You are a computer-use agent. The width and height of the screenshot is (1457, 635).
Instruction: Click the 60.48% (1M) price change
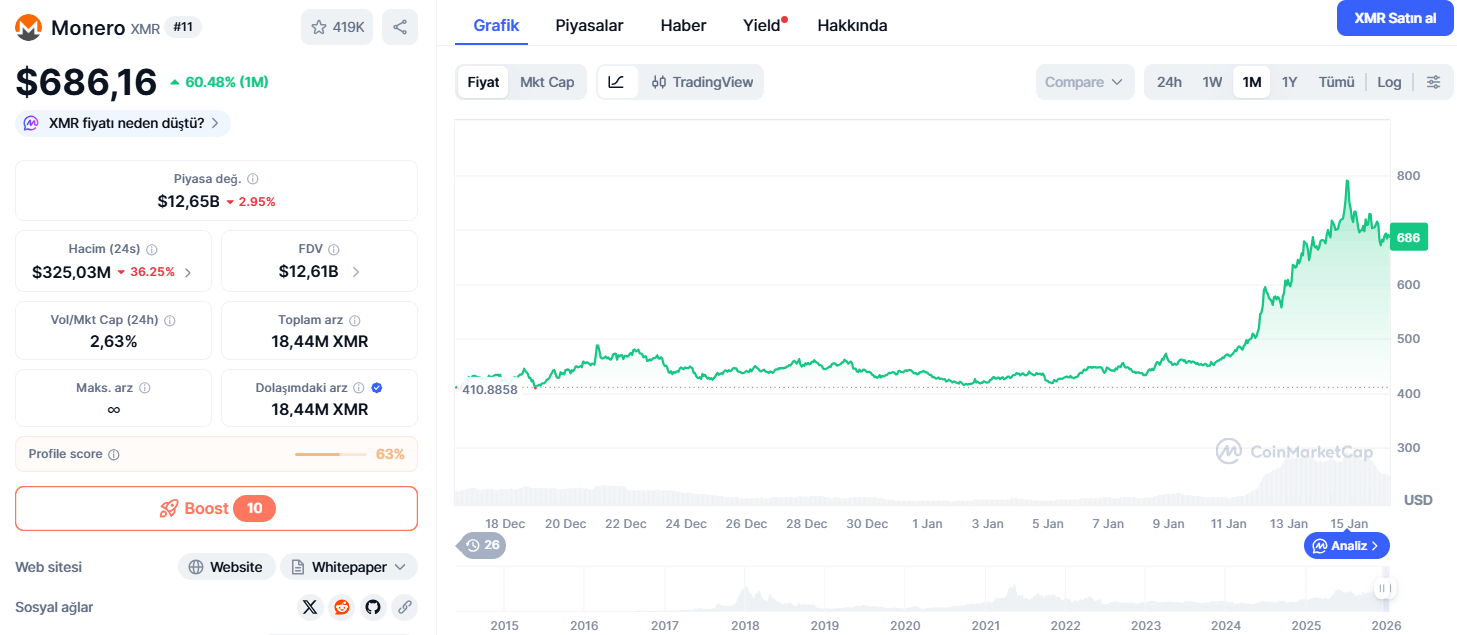coord(219,82)
